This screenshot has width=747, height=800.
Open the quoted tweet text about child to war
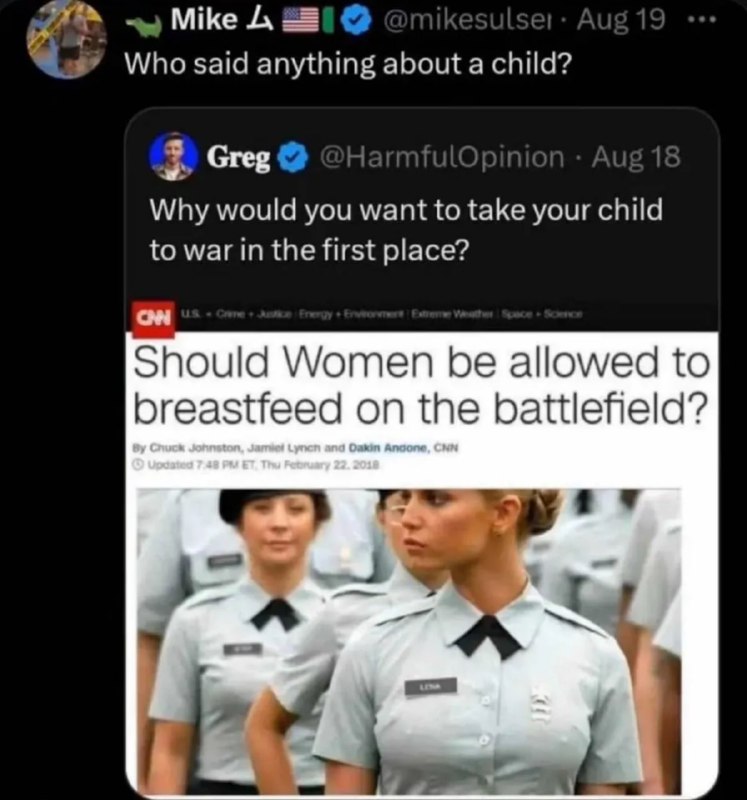tap(407, 230)
